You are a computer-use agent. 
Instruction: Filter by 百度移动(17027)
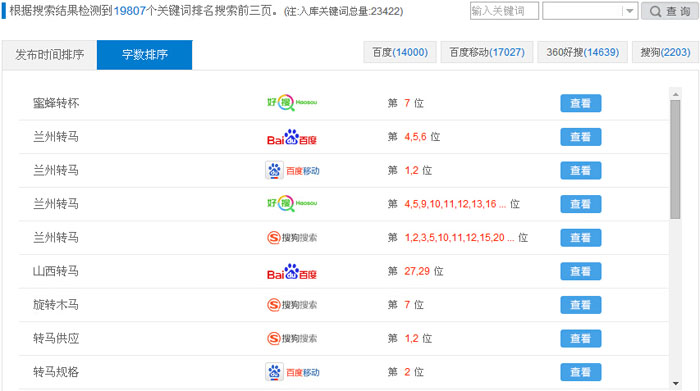pos(487,52)
